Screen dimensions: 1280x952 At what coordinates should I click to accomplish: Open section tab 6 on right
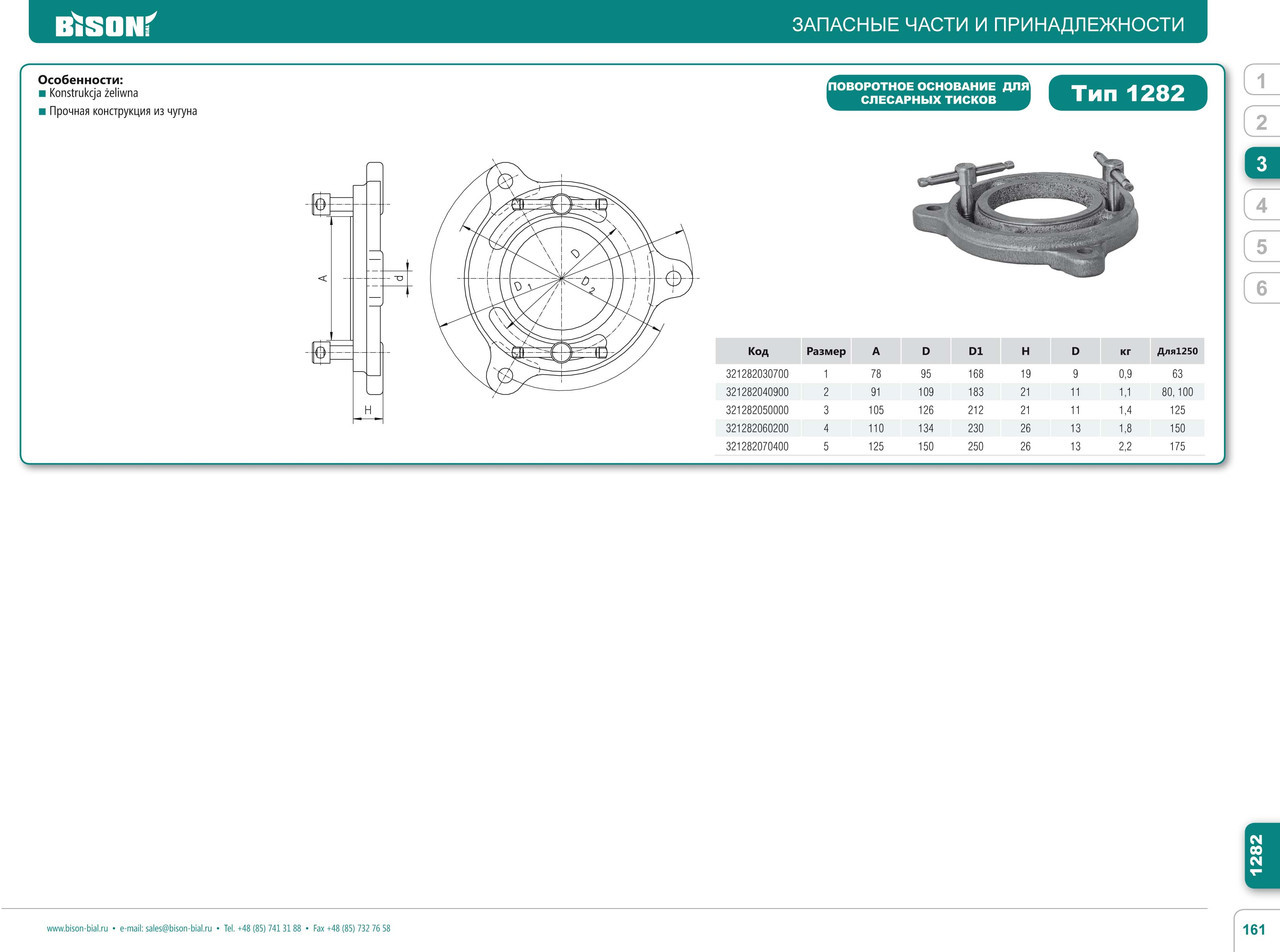[x=1262, y=288]
